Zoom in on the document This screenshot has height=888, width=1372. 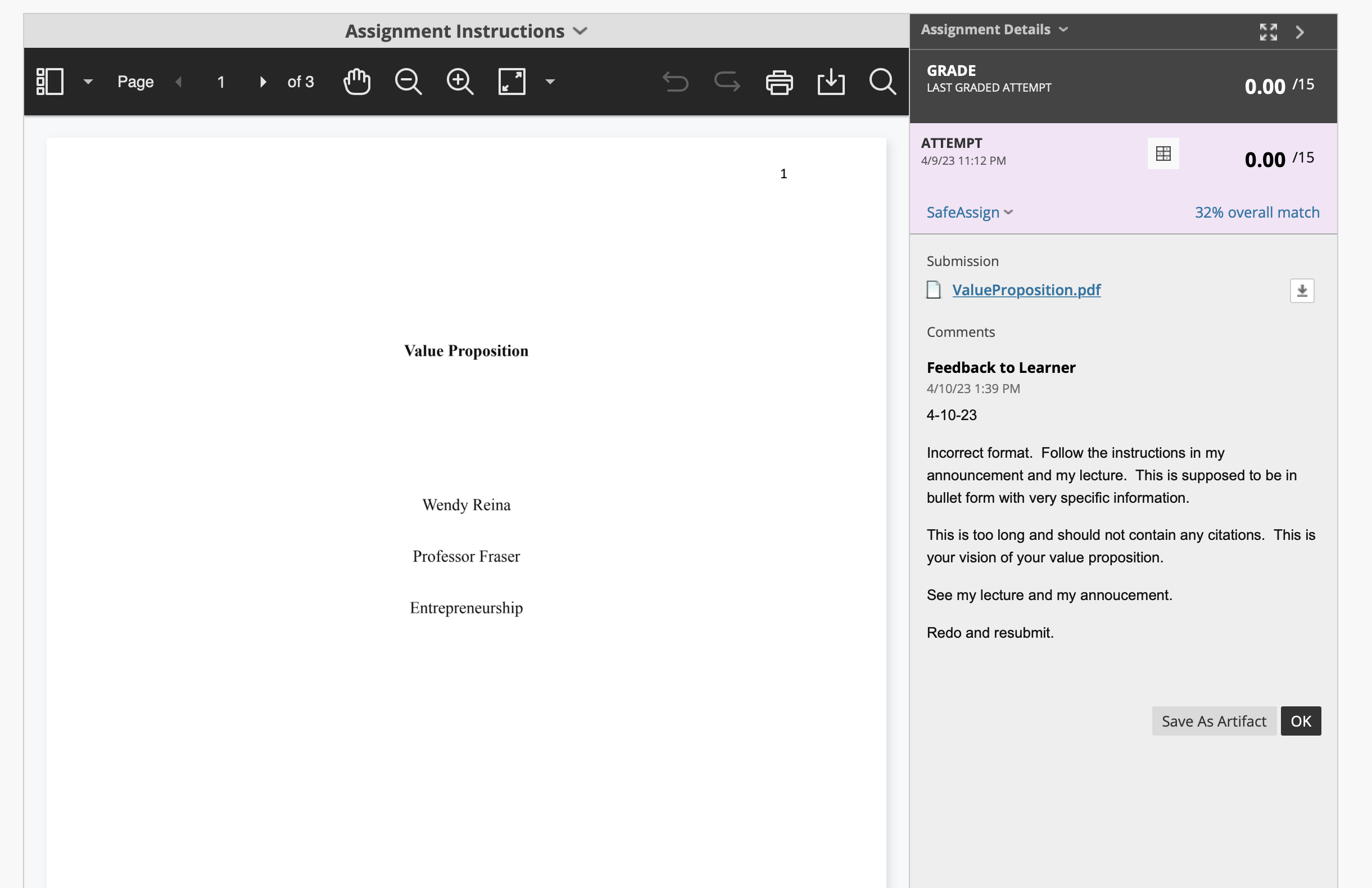click(460, 82)
